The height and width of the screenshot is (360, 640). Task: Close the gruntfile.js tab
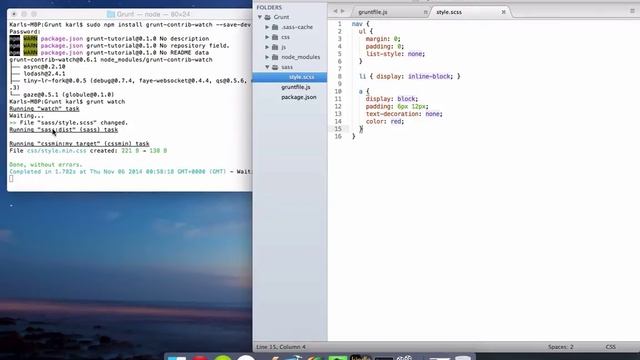425,12
